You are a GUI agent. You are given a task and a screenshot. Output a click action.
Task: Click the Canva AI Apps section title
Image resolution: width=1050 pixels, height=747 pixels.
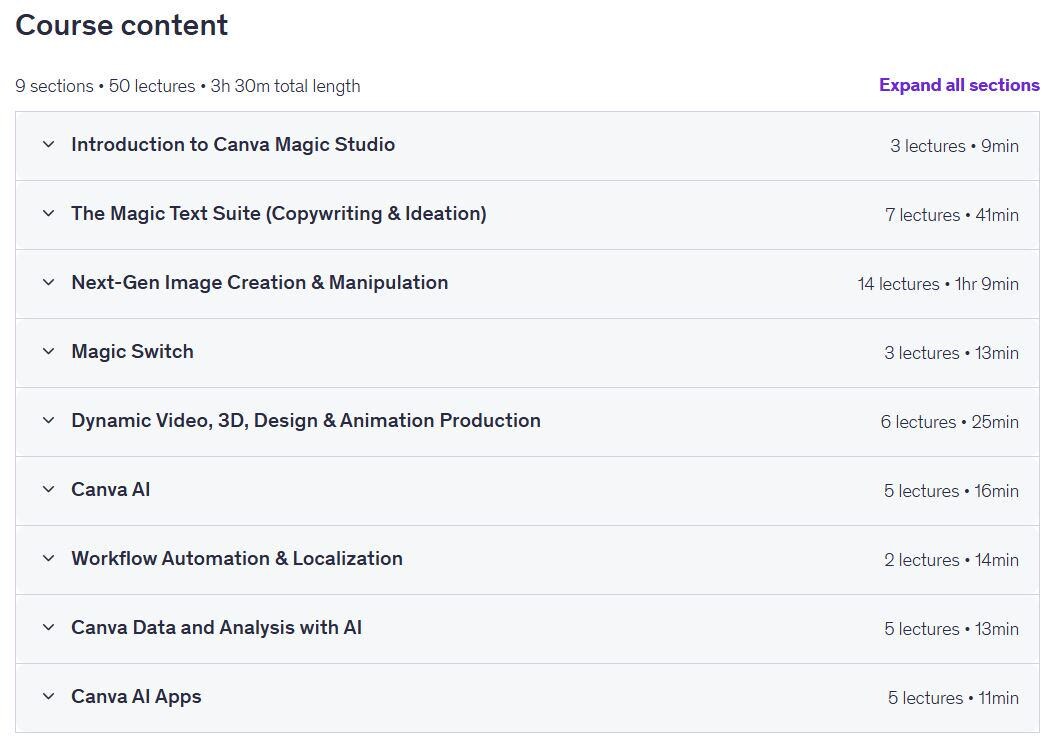(136, 696)
